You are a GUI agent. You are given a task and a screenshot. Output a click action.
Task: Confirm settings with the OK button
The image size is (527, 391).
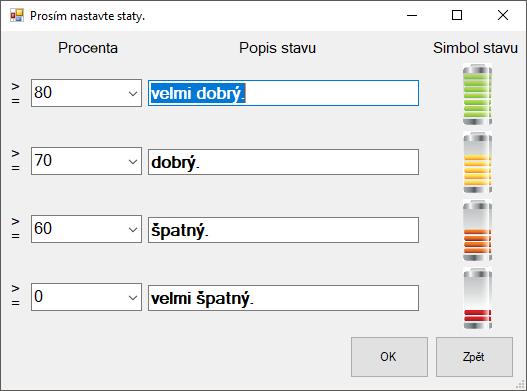(x=389, y=357)
